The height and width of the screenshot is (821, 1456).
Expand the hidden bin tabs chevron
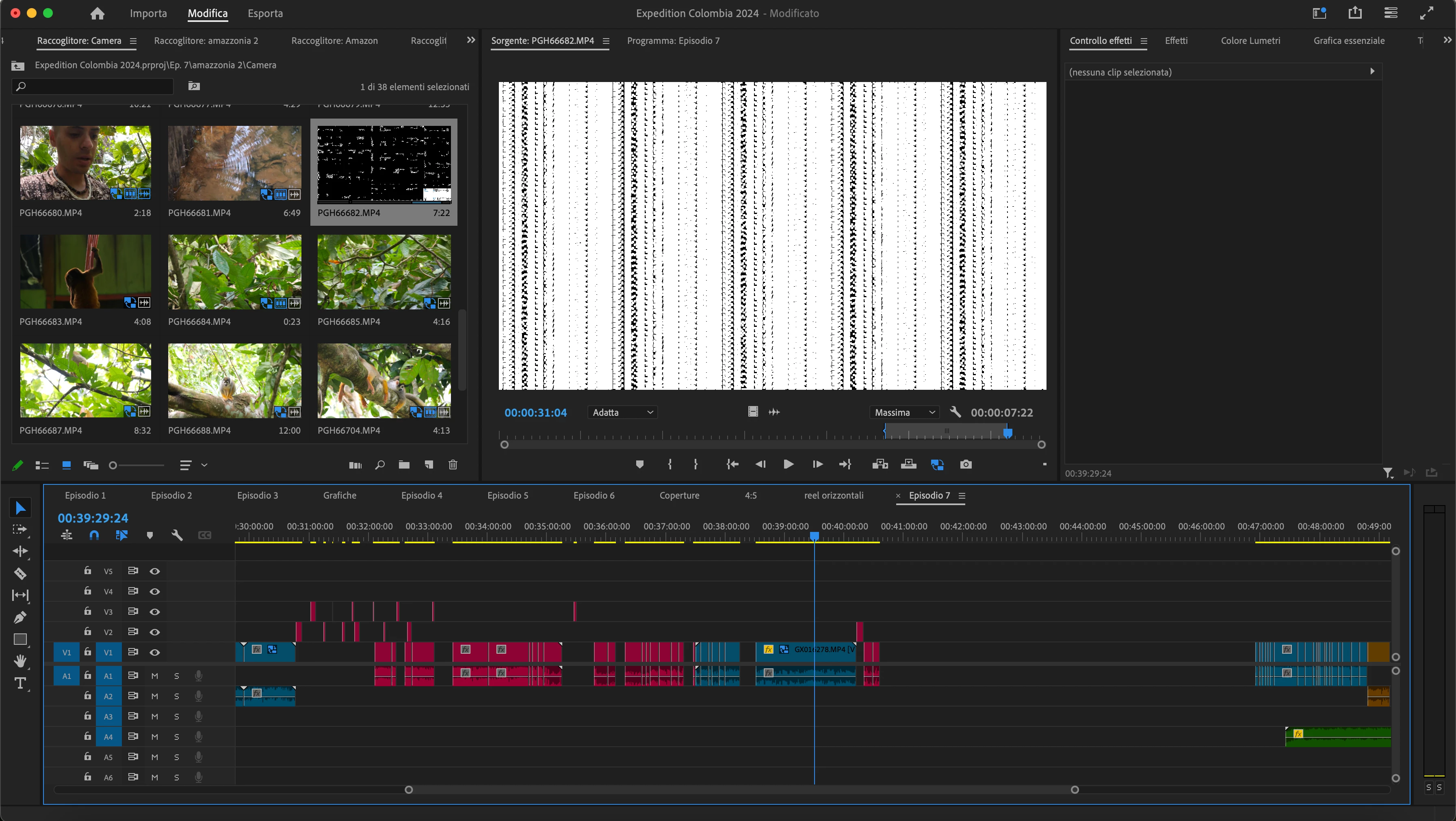471,40
